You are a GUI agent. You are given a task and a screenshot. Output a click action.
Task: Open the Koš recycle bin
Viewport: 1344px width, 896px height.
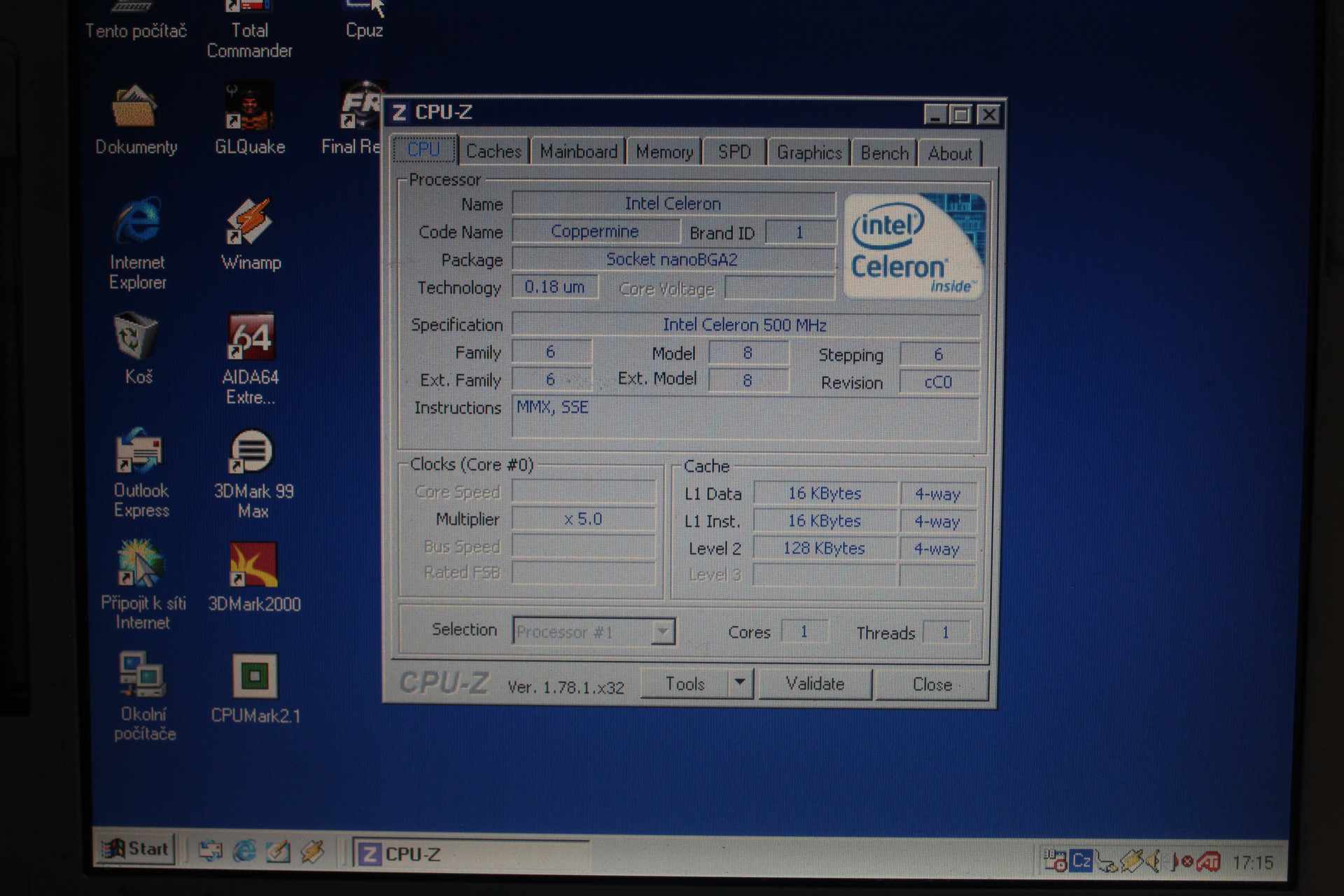coord(137,349)
